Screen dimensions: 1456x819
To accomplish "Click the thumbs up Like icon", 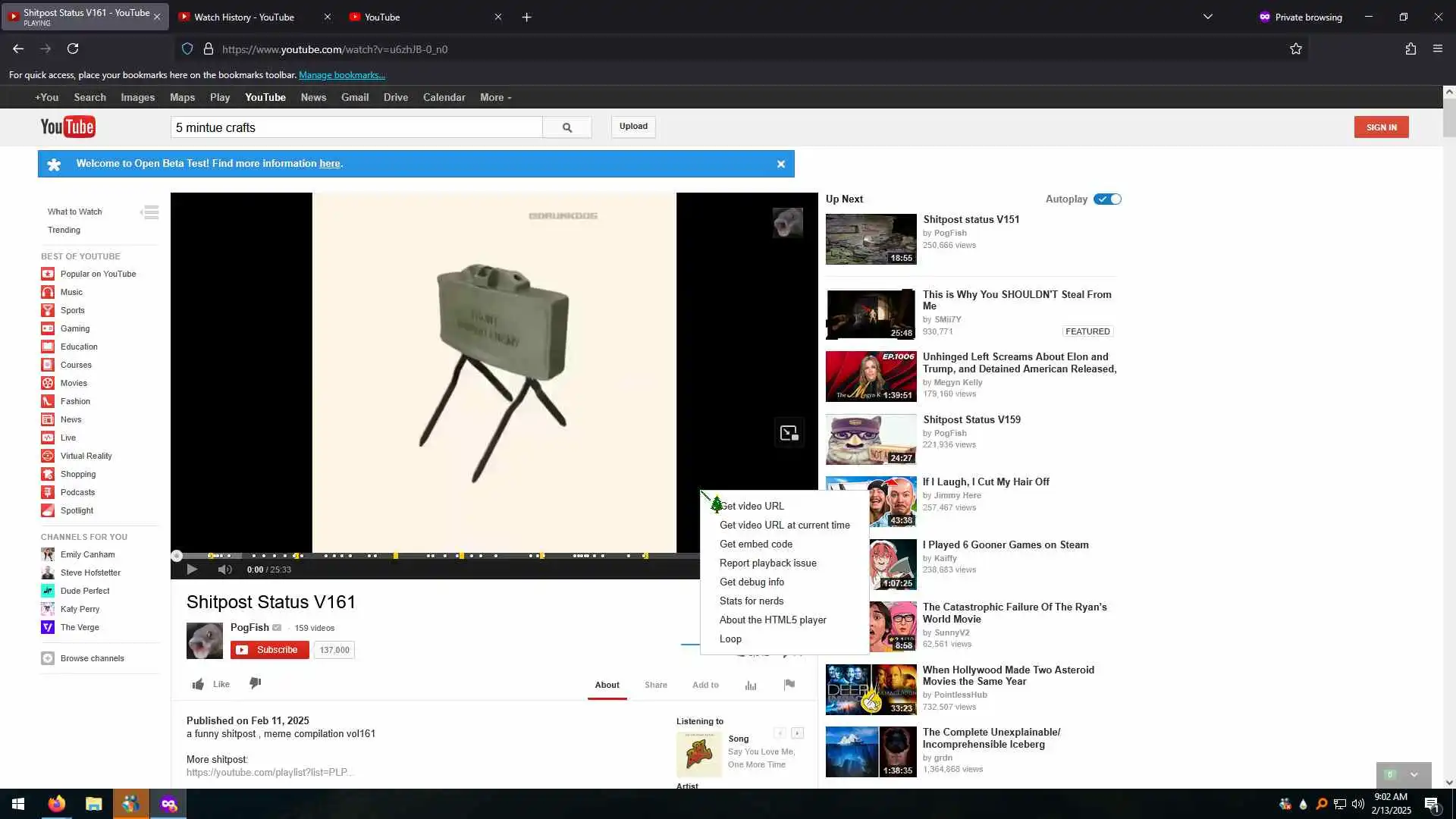I will tap(198, 685).
